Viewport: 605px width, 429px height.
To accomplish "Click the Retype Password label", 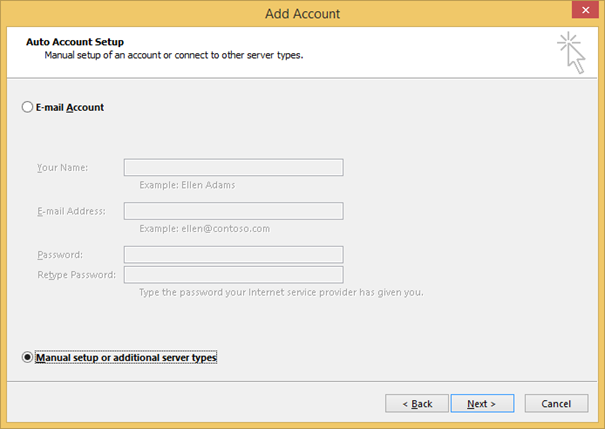I will click(76, 274).
